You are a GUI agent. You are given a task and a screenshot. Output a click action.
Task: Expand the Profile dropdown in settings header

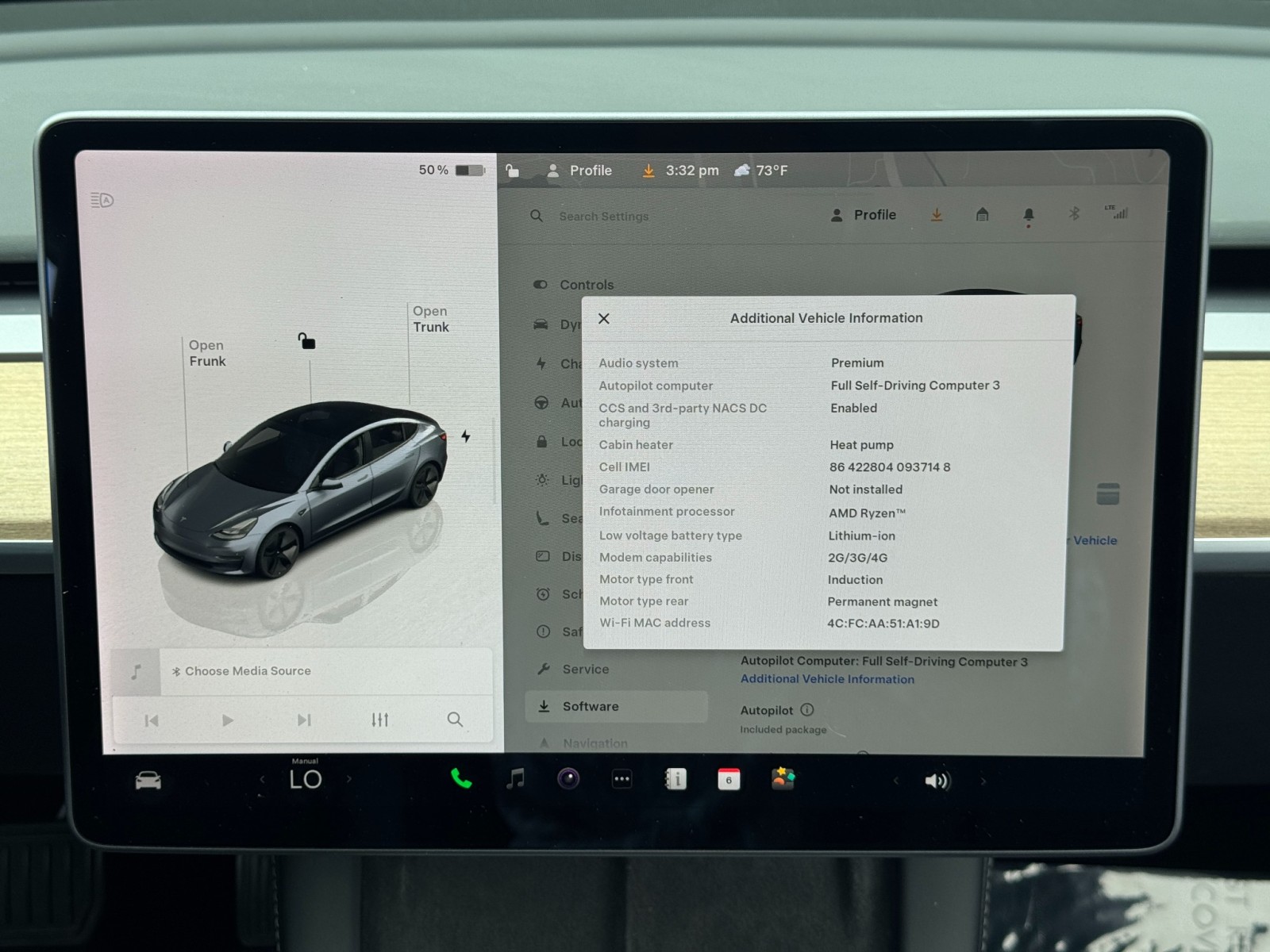coord(864,215)
